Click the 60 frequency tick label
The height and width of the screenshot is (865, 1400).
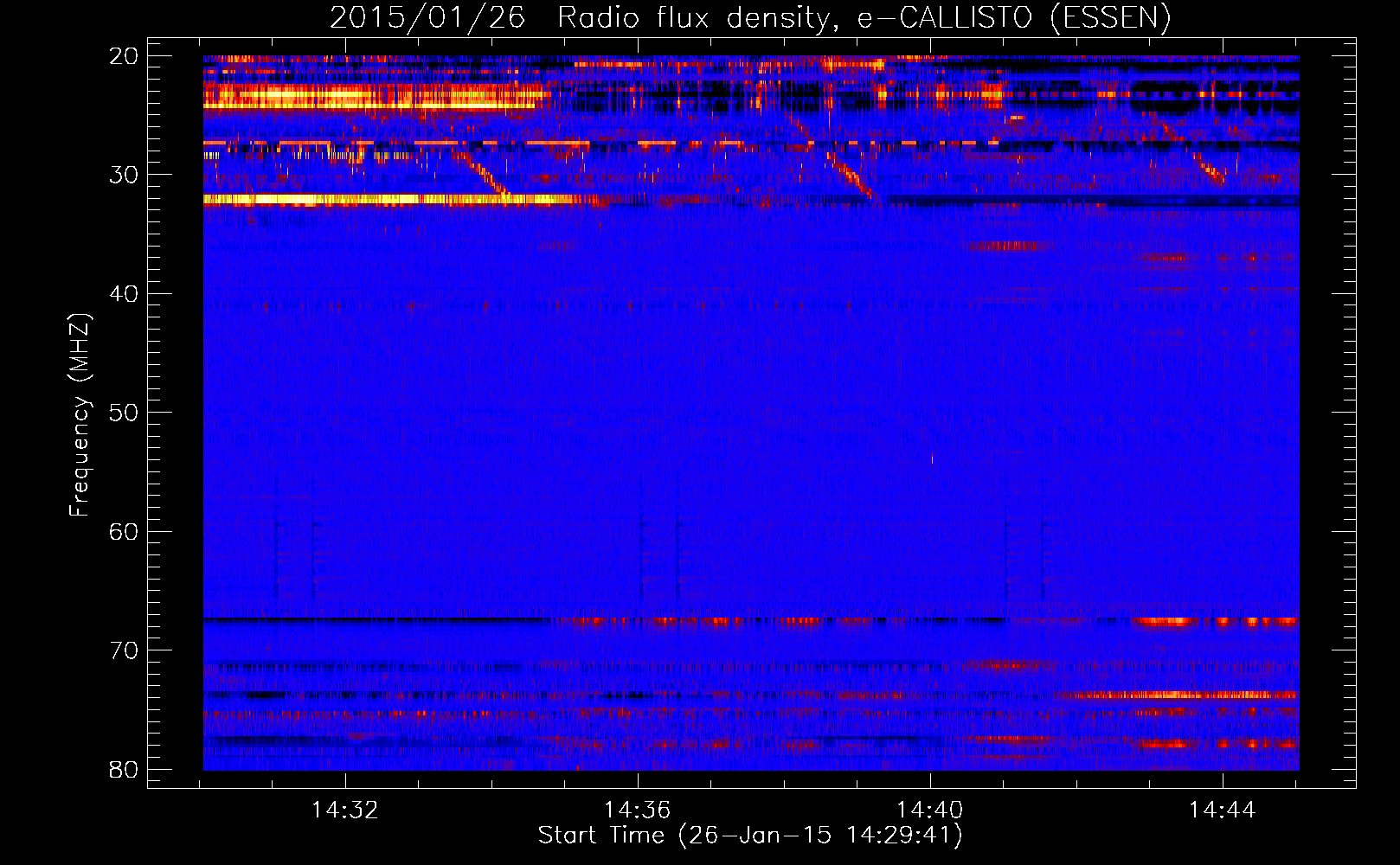124,532
